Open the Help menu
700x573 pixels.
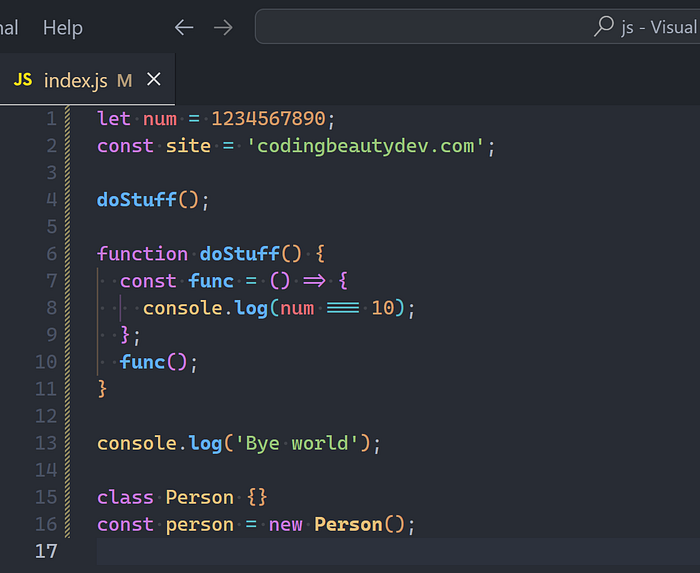tap(63, 28)
